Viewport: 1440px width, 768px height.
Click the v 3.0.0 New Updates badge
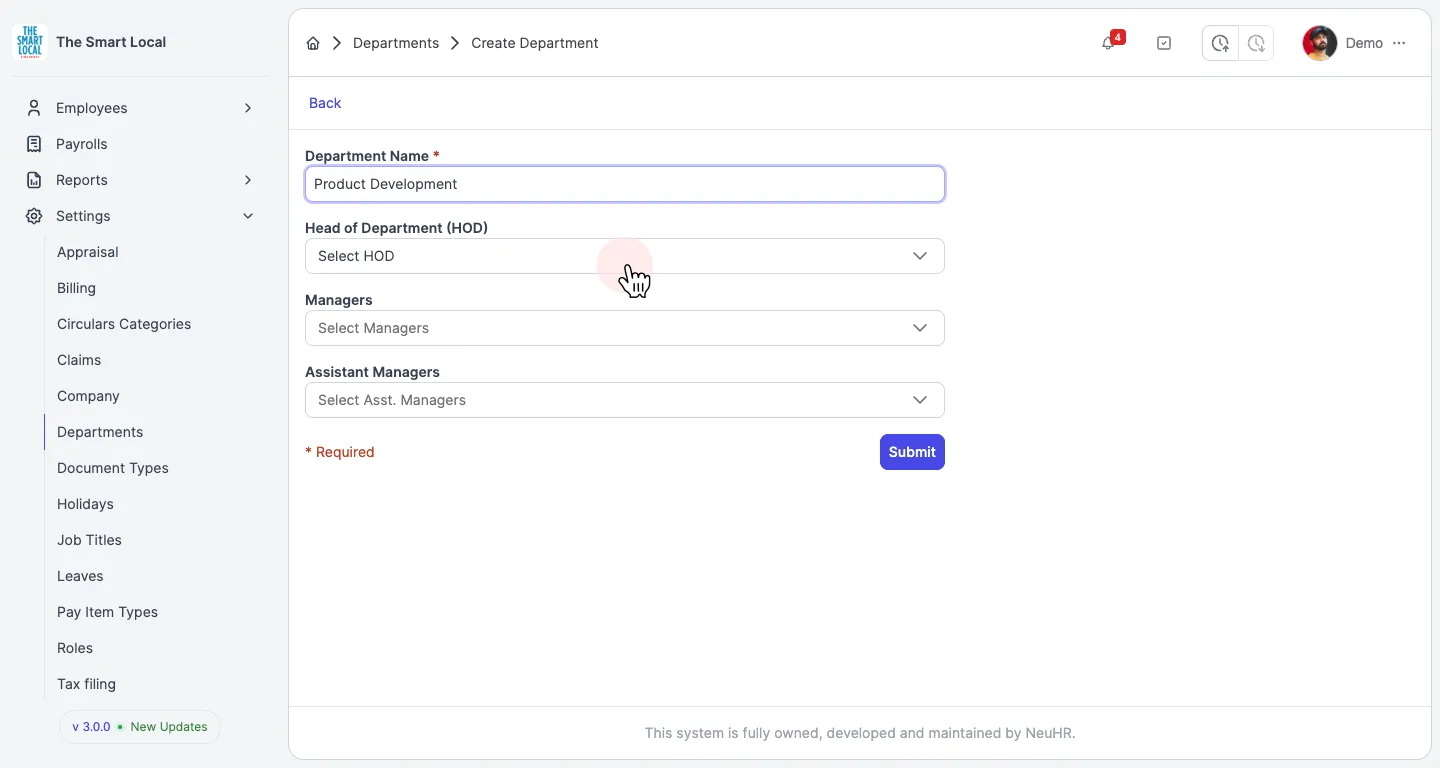tap(140, 727)
